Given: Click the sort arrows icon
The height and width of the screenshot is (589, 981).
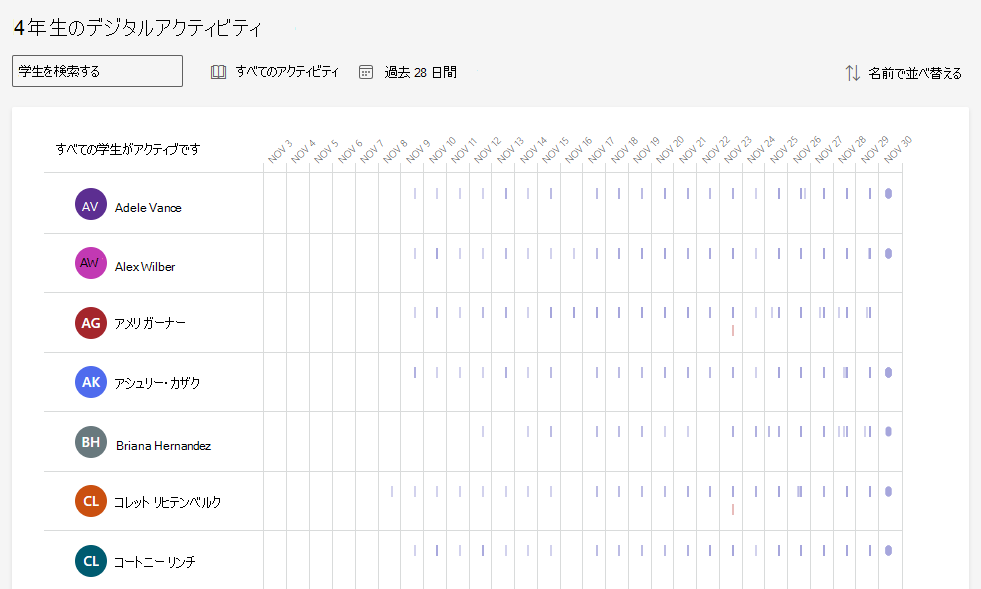Looking at the screenshot, I should tap(853, 73).
